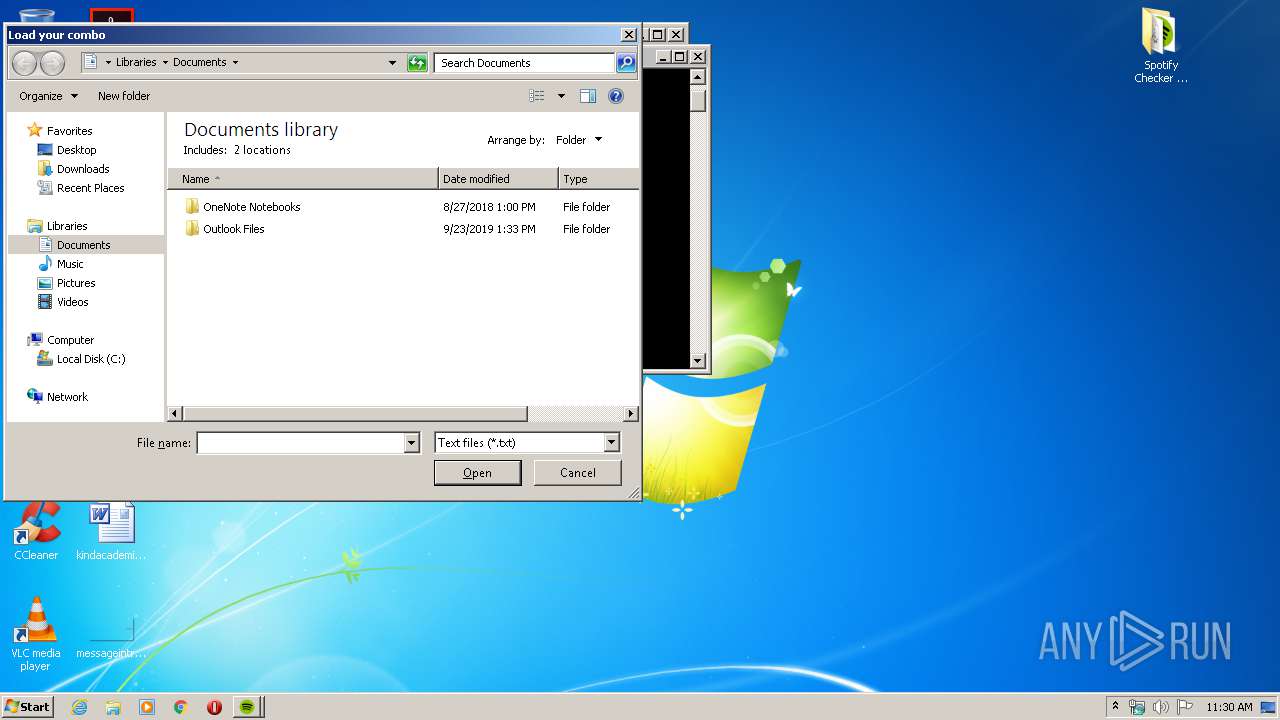
Task: Select the OneNote Notebooks folder icon
Action: [x=192, y=207]
